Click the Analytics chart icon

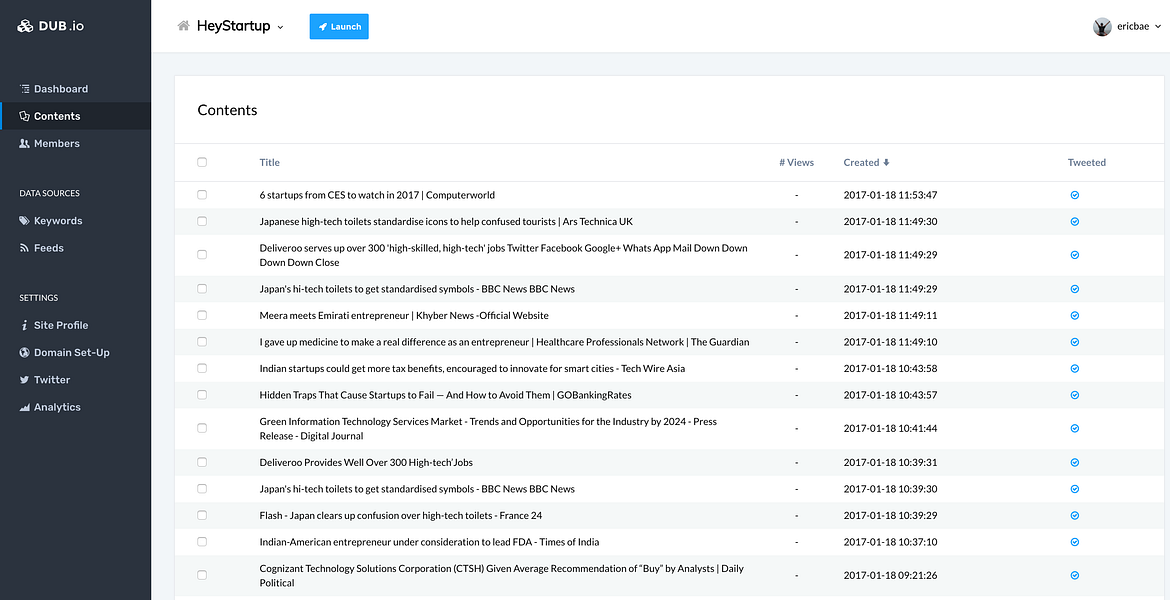pos(25,407)
